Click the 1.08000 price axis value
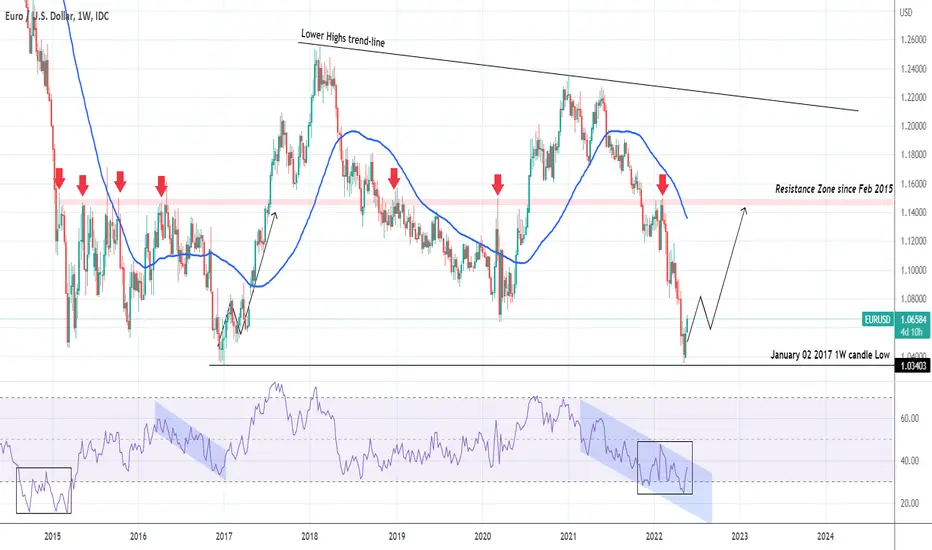This screenshot has width=932, height=550. tap(913, 299)
